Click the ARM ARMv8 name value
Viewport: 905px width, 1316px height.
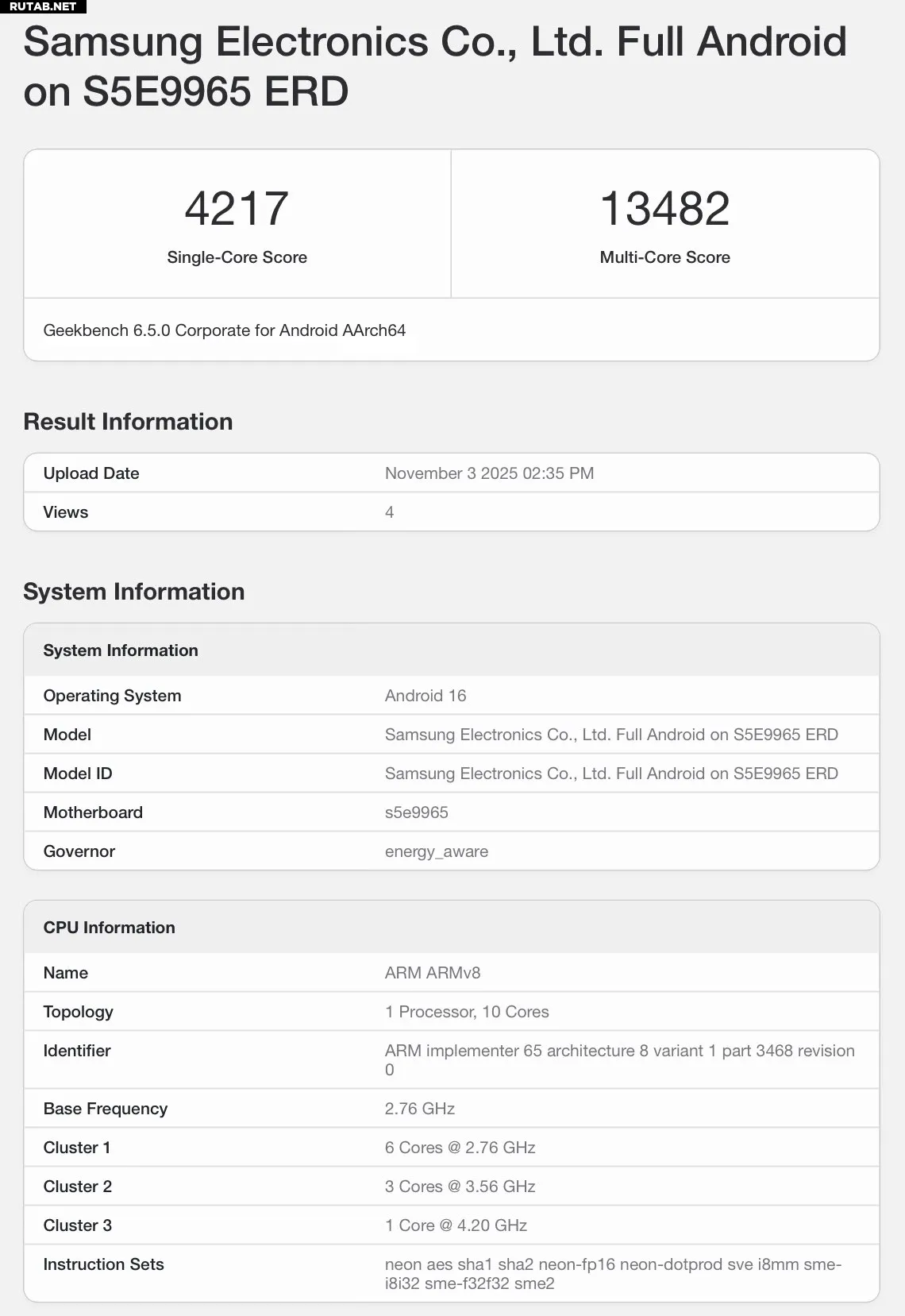point(433,973)
